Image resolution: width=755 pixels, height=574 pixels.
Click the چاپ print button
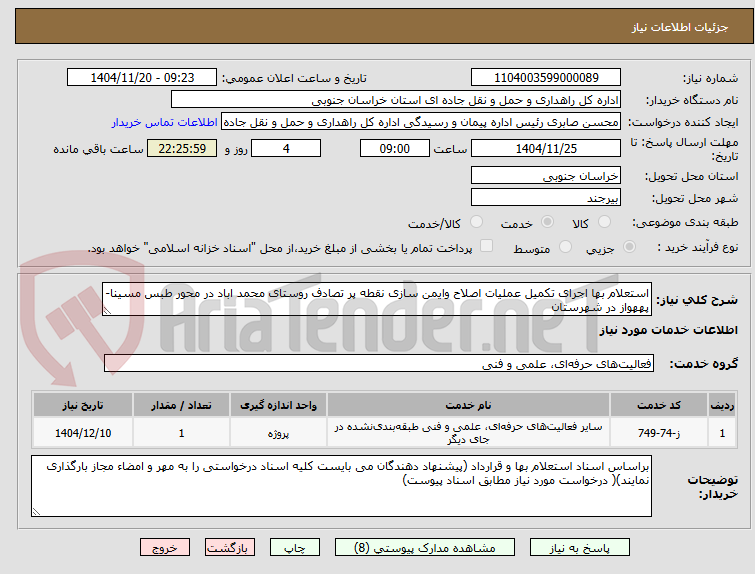pos(295,548)
